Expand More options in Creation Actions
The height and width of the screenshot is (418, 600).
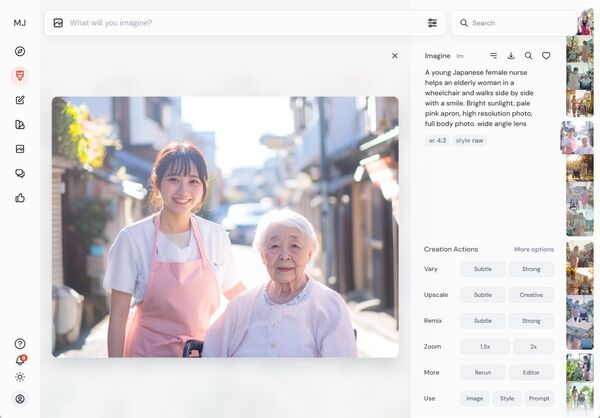coord(534,249)
